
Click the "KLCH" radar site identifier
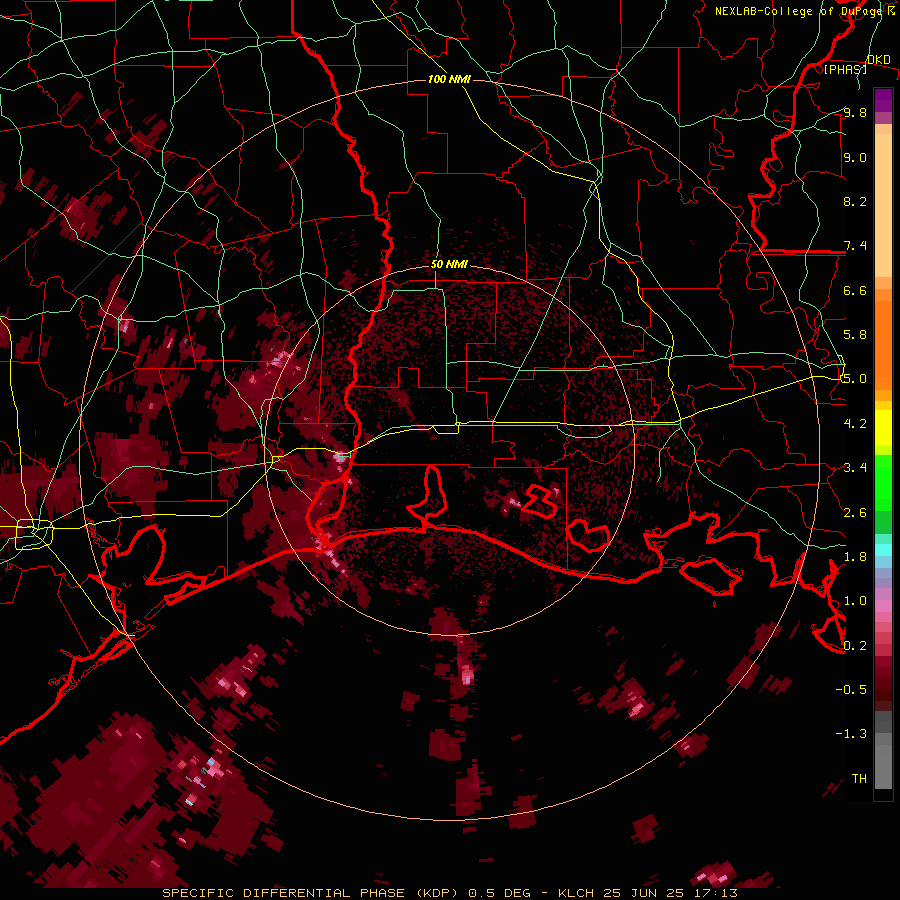click(x=577, y=893)
